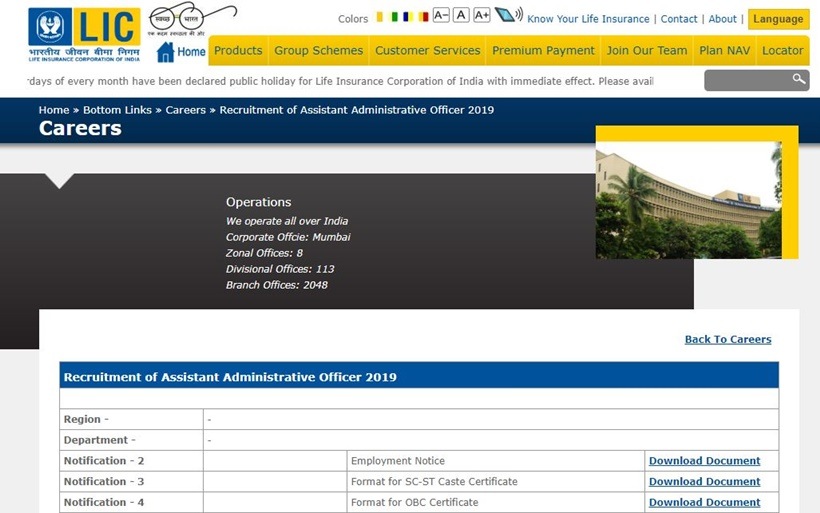Click the scrolling holiday notice text

[x=340, y=82]
